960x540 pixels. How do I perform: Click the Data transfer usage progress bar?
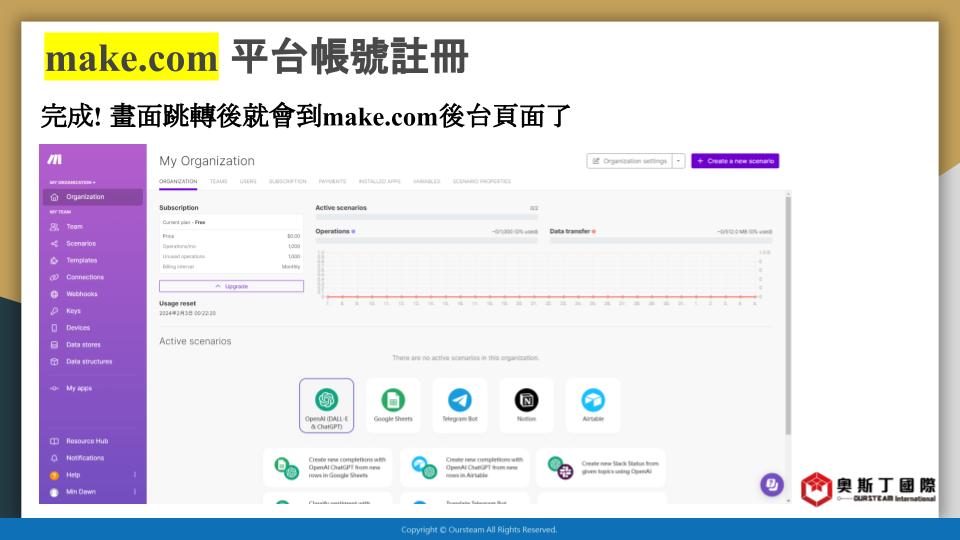click(x=661, y=241)
